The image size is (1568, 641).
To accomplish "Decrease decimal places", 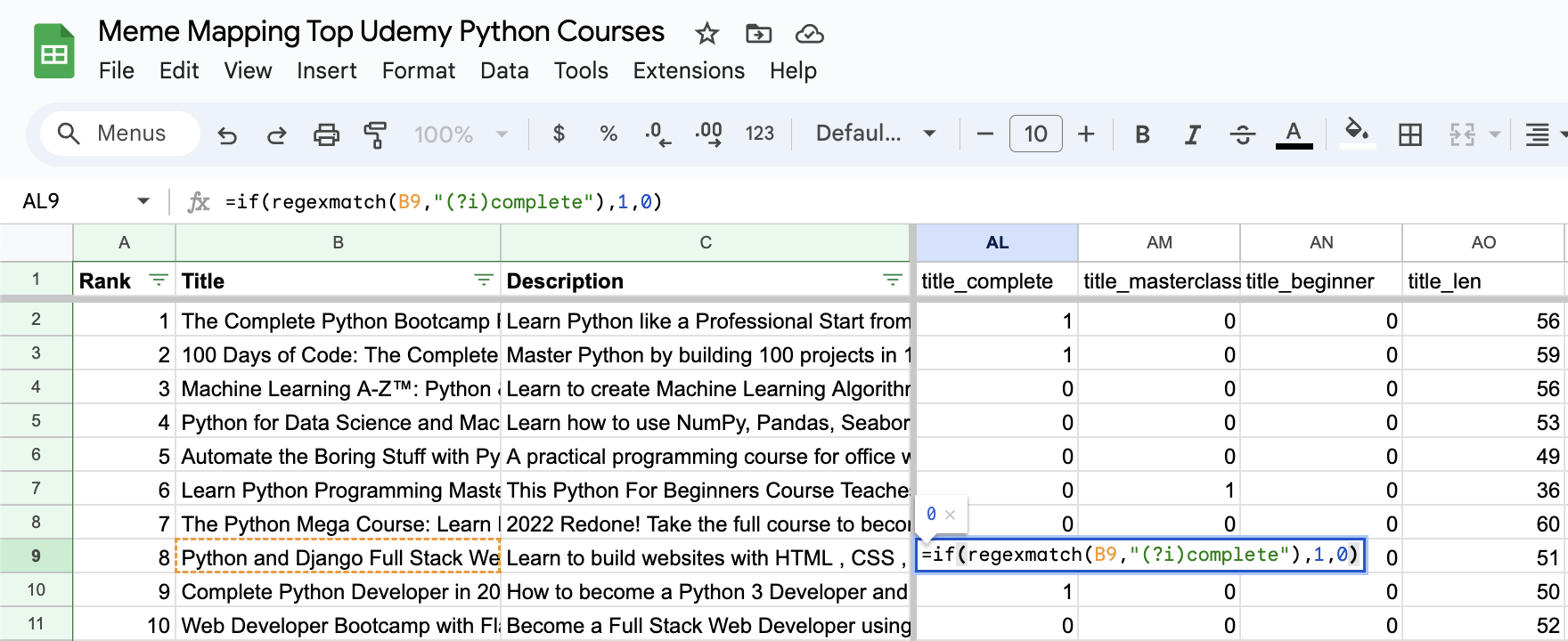I will [658, 134].
